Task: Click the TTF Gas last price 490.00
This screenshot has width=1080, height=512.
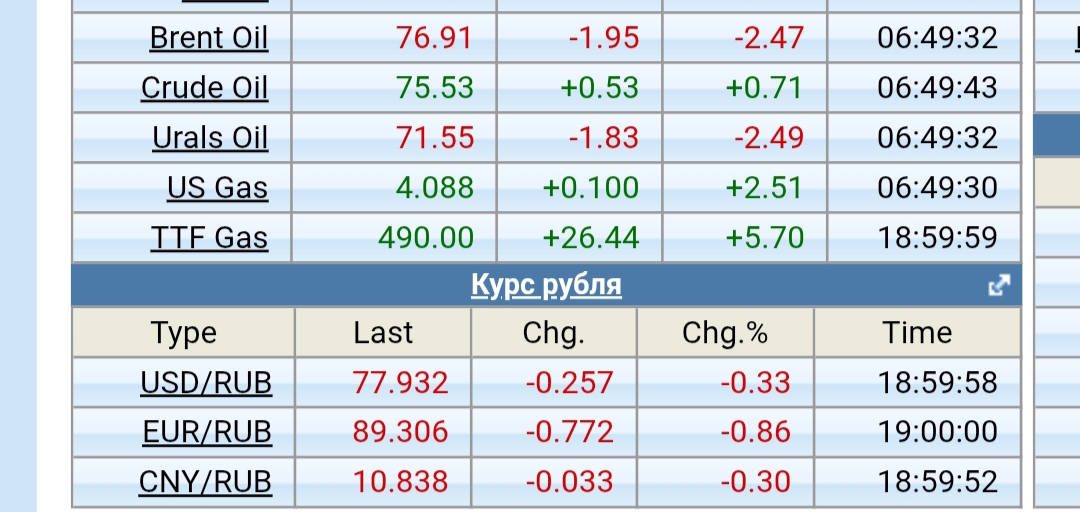Action: pos(426,238)
